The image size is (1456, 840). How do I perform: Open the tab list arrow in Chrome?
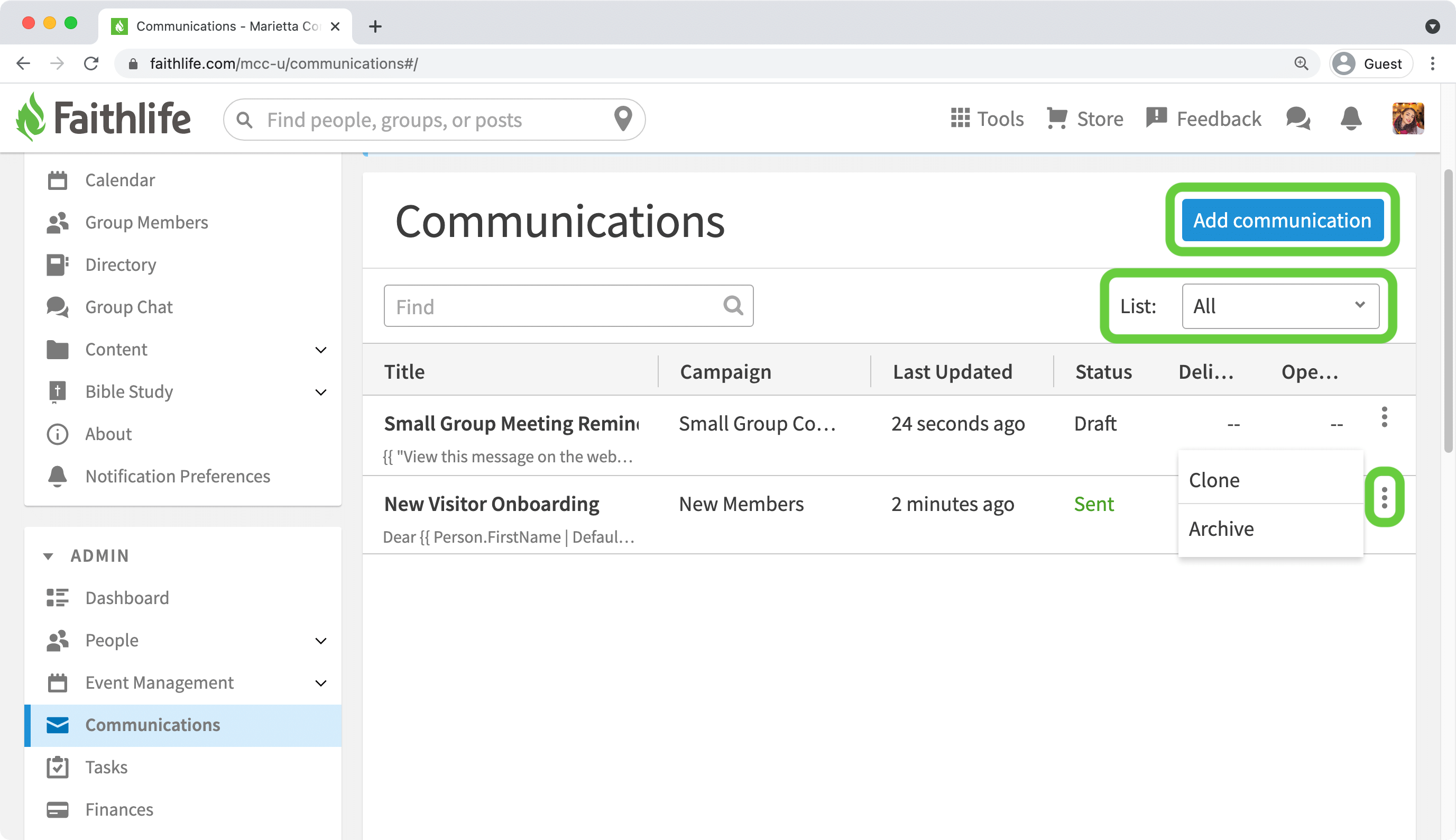[x=1432, y=26]
